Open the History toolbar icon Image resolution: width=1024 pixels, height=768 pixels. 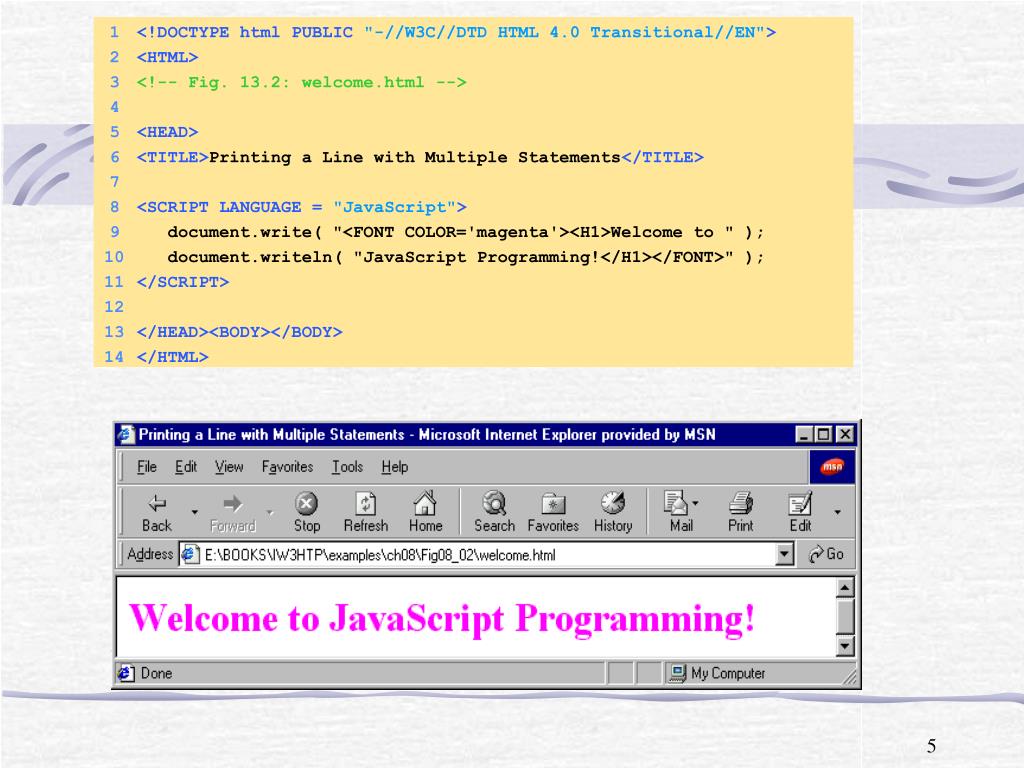(x=613, y=503)
